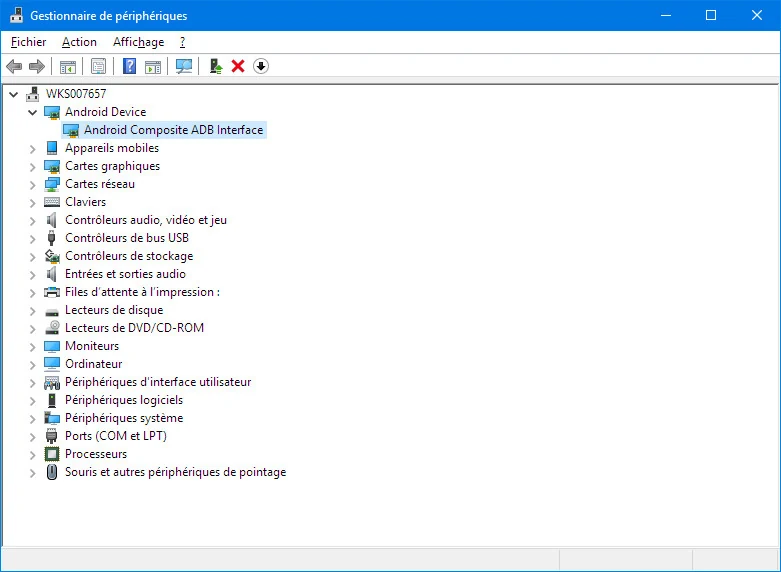Click the blue Help question mark icon
The image size is (781, 572).
130,66
